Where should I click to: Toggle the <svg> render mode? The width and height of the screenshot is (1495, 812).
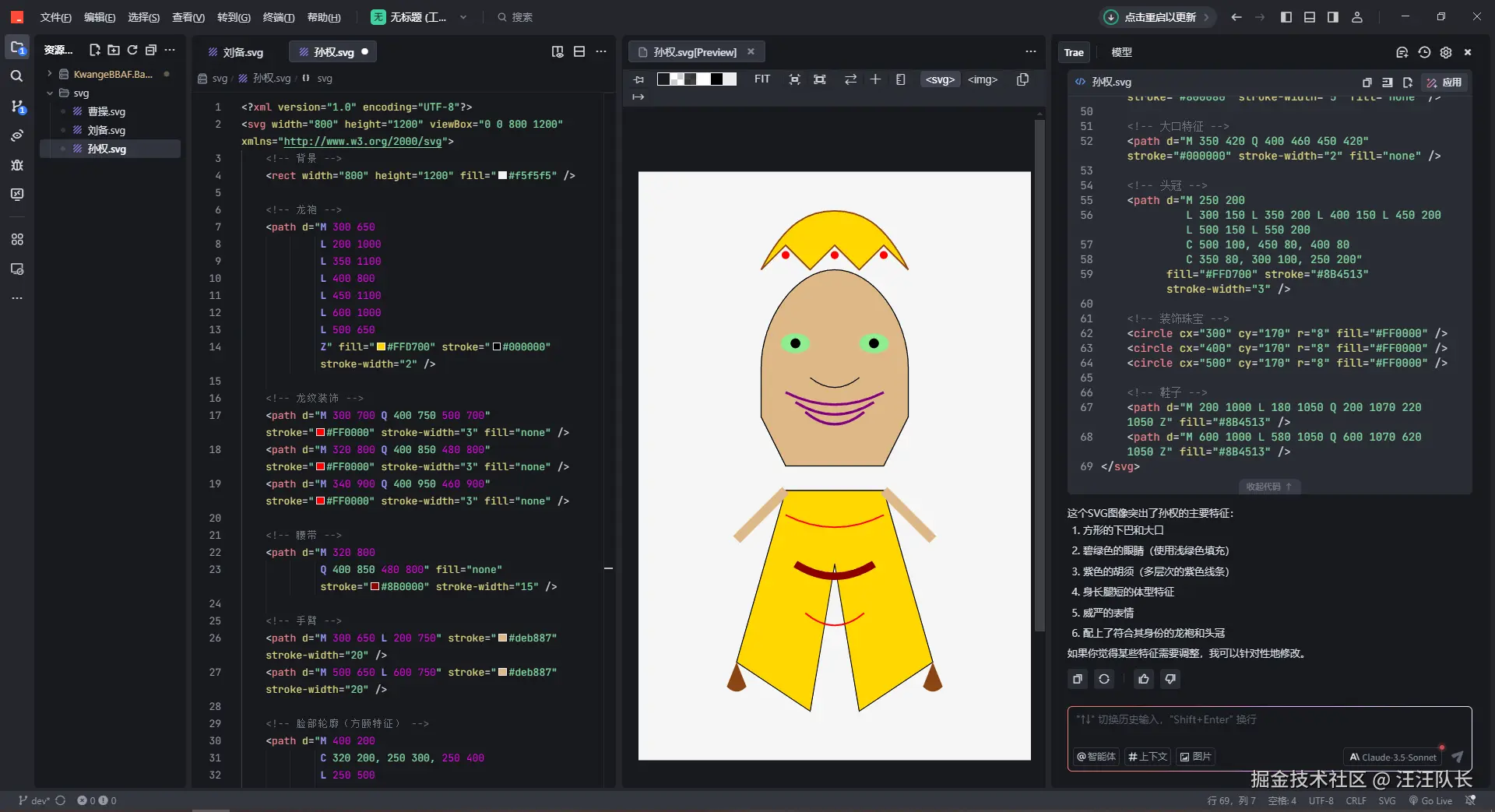pyautogui.click(x=940, y=79)
